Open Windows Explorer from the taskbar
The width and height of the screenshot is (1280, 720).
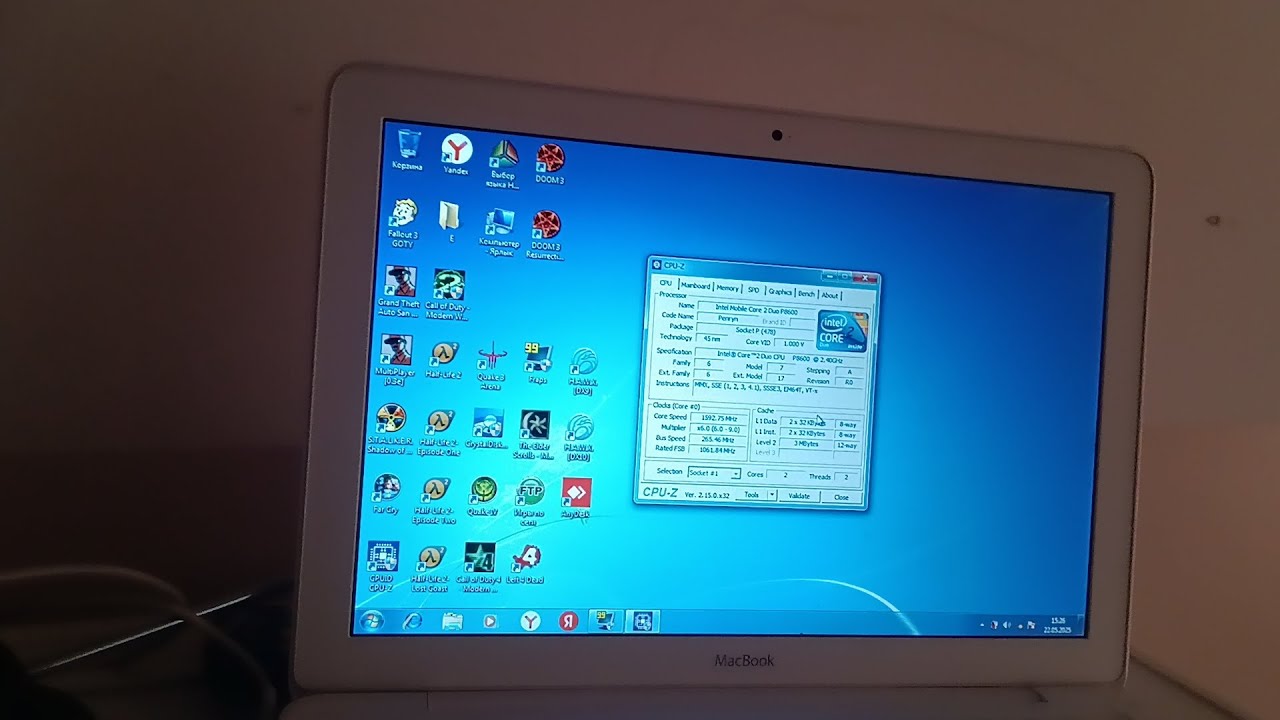pos(451,621)
